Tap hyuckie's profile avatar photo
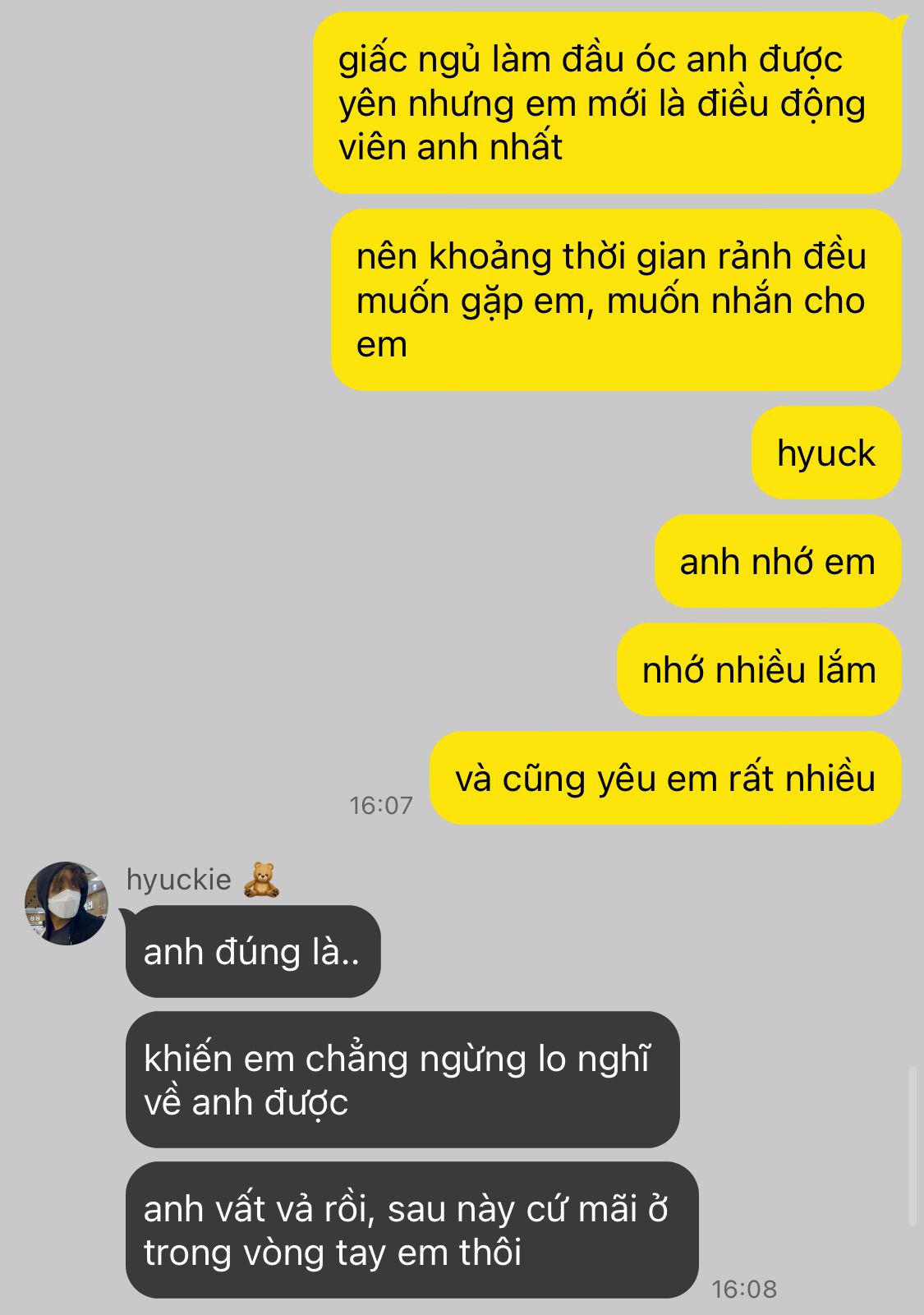This screenshot has height=1315, width=924. [67, 903]
